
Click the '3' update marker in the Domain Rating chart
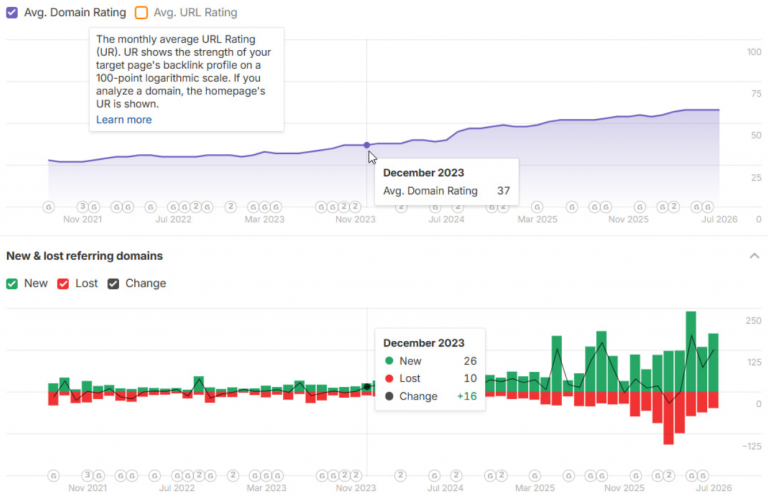(83, 207)
